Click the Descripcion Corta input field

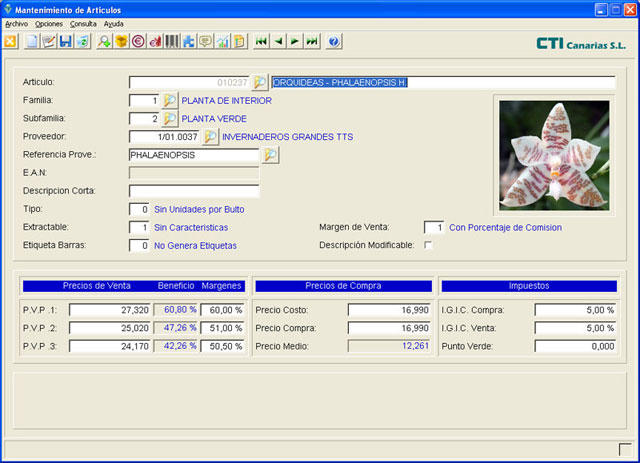[x=194, y=191]
